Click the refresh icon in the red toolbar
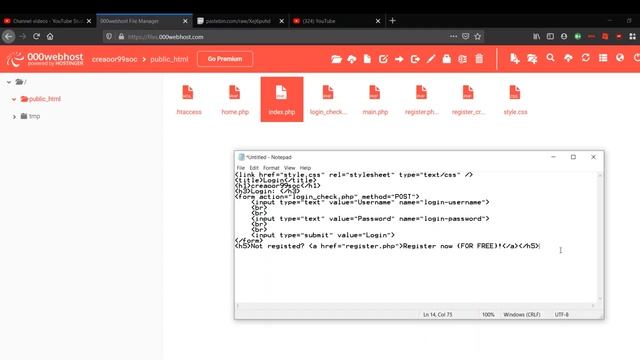 click(x=586, y=58)
